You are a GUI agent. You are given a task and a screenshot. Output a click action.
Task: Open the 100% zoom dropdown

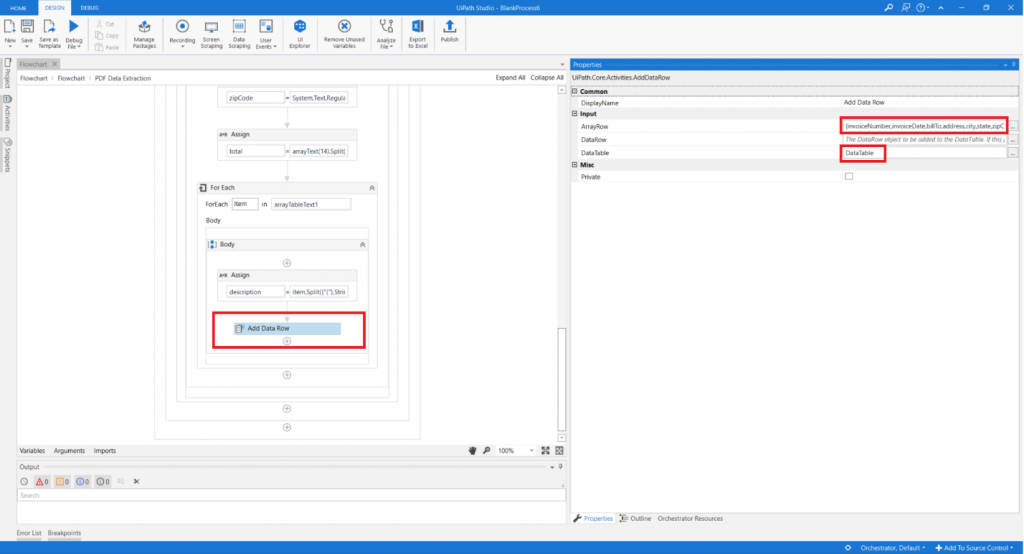click(x=515, y=451)
